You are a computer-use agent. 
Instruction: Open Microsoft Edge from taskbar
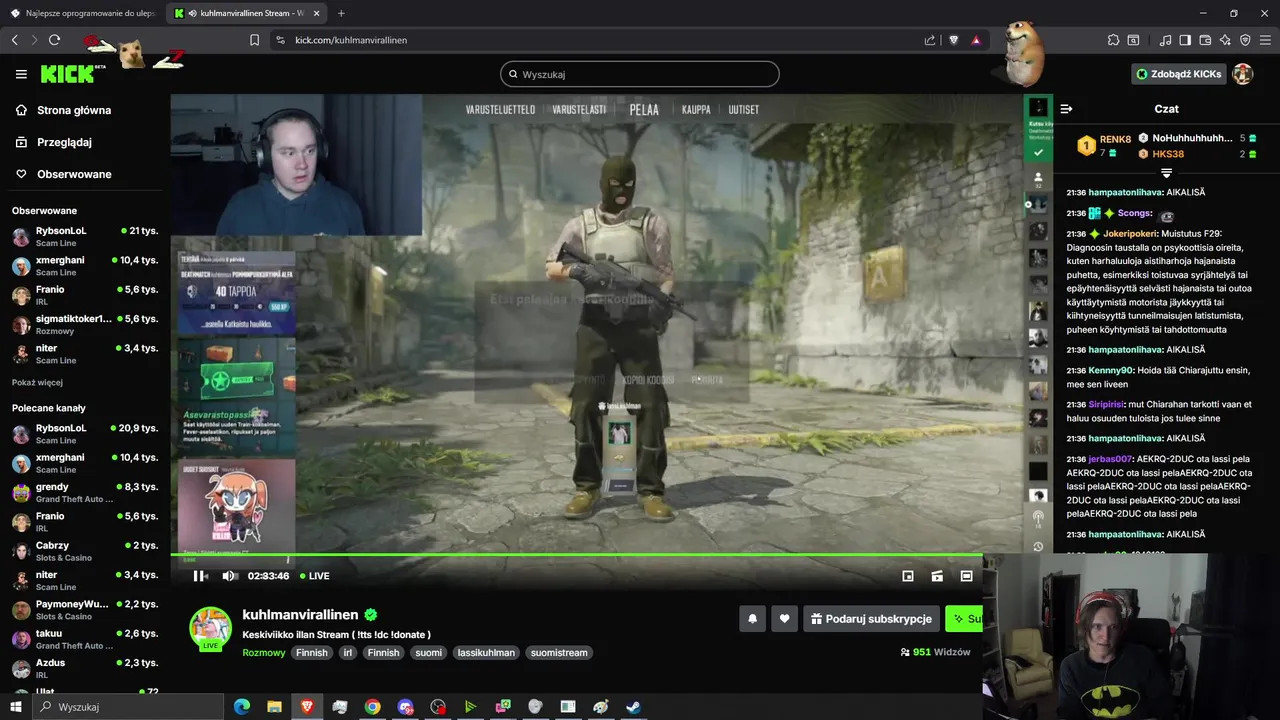[241, 707]
